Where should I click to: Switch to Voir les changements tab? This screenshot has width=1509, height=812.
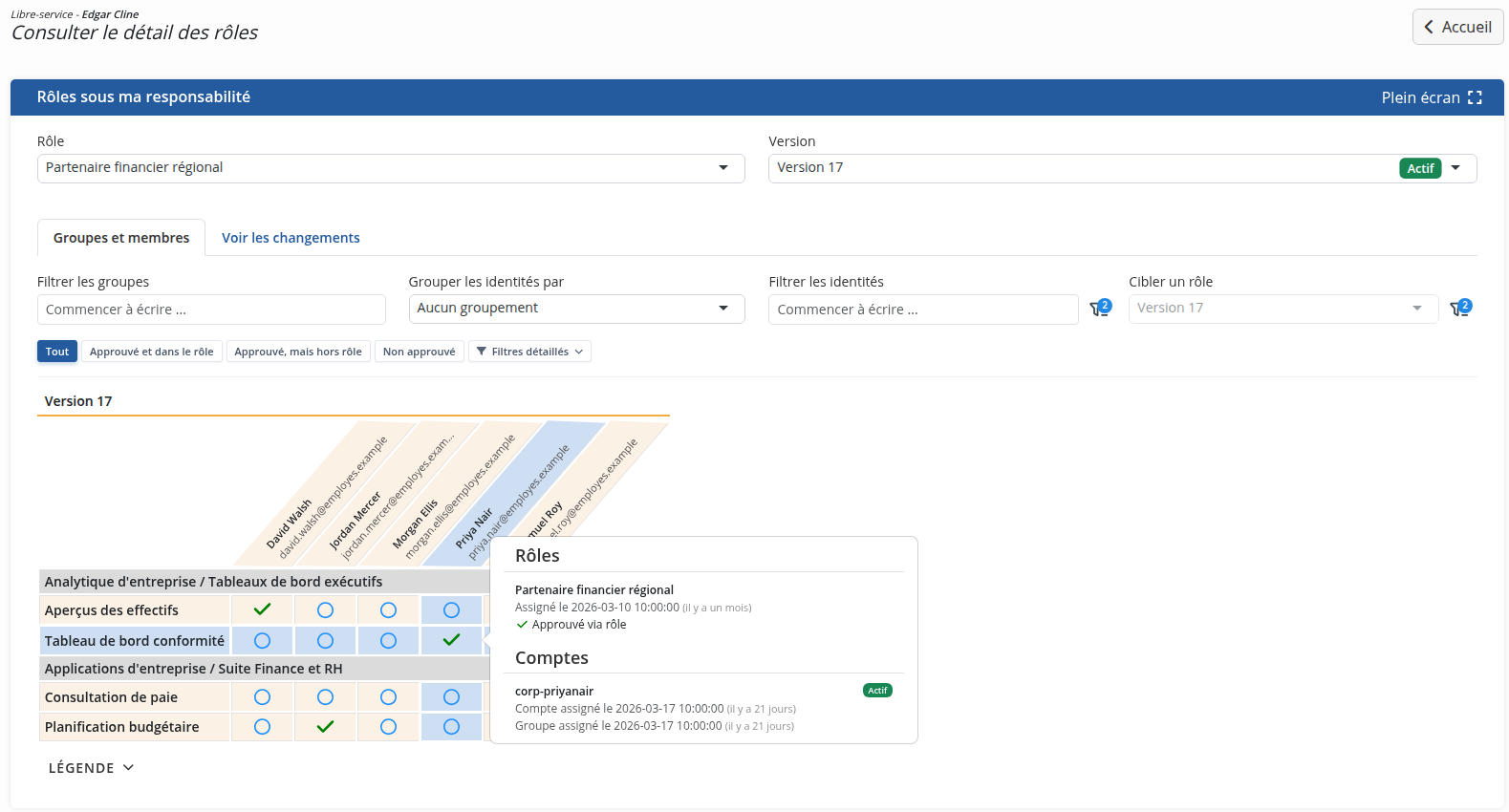click(291, 238)
